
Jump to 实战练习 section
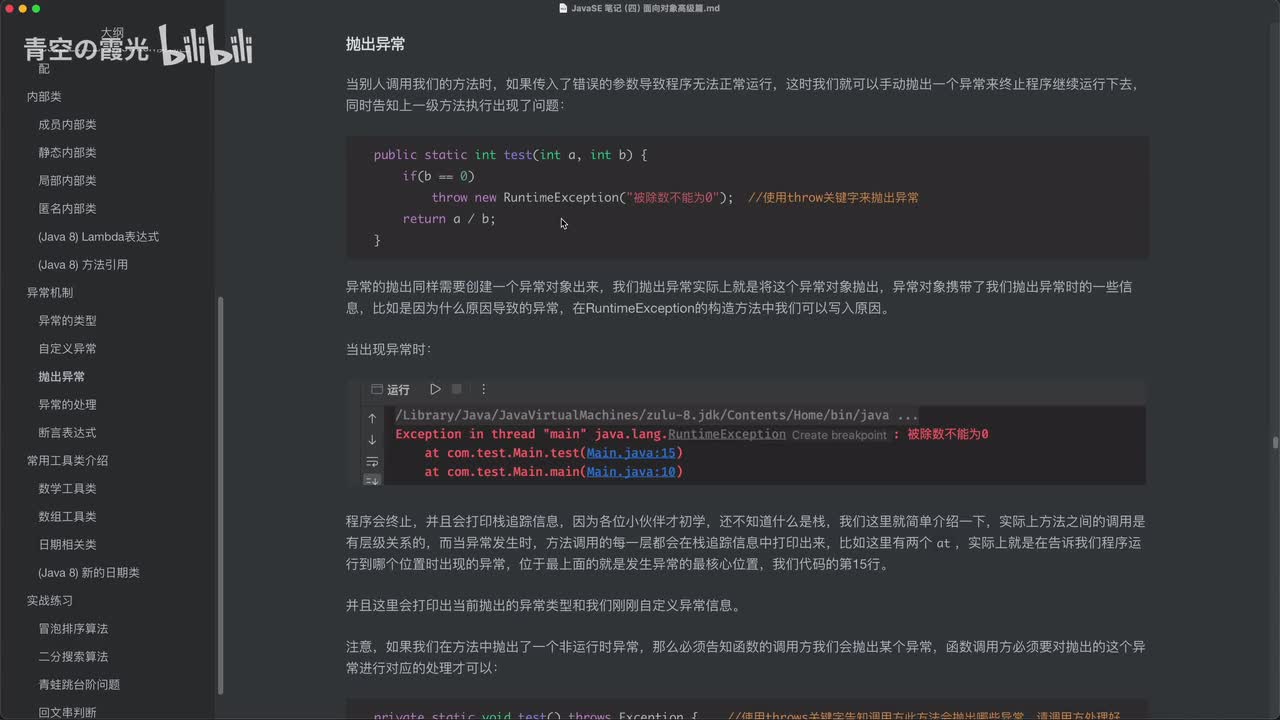tap(50, 601)
